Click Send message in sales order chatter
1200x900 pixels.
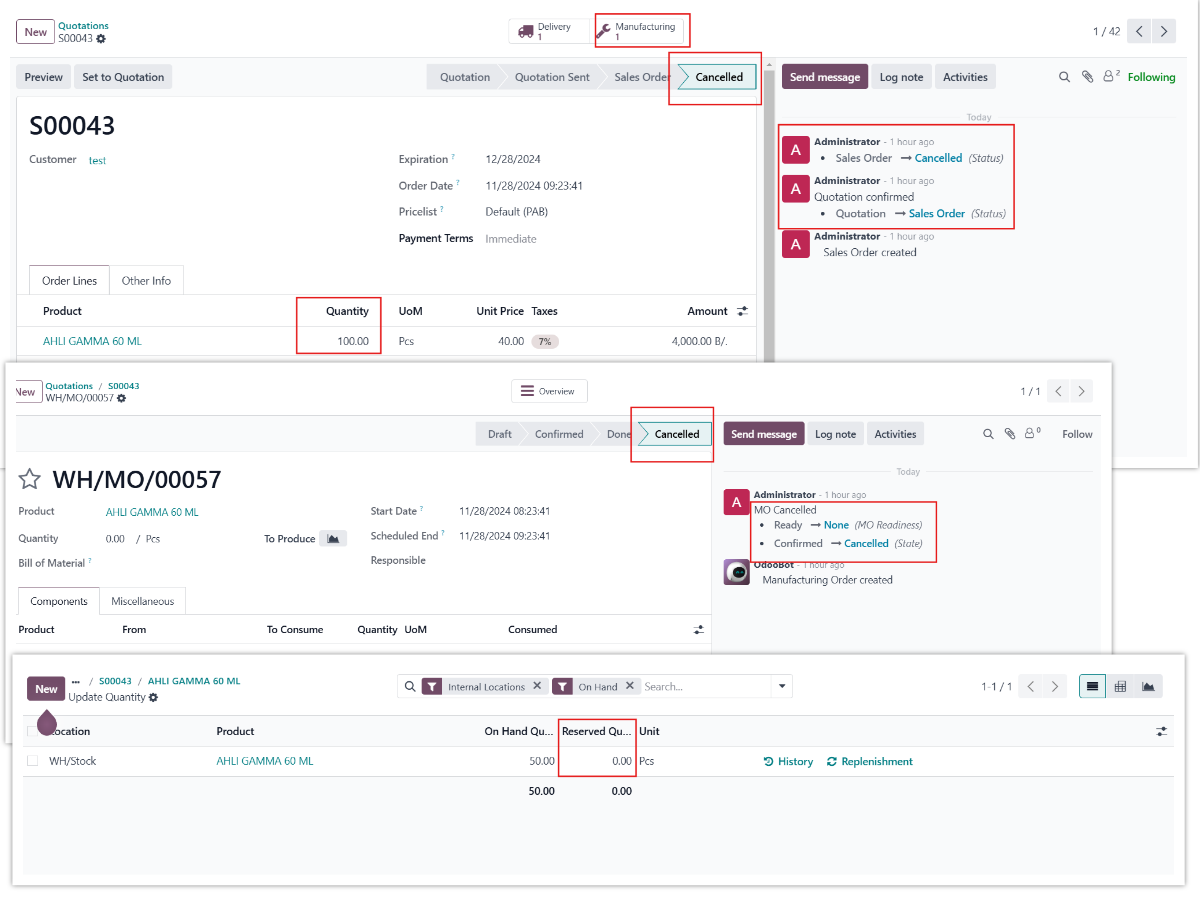coord(824,77)
